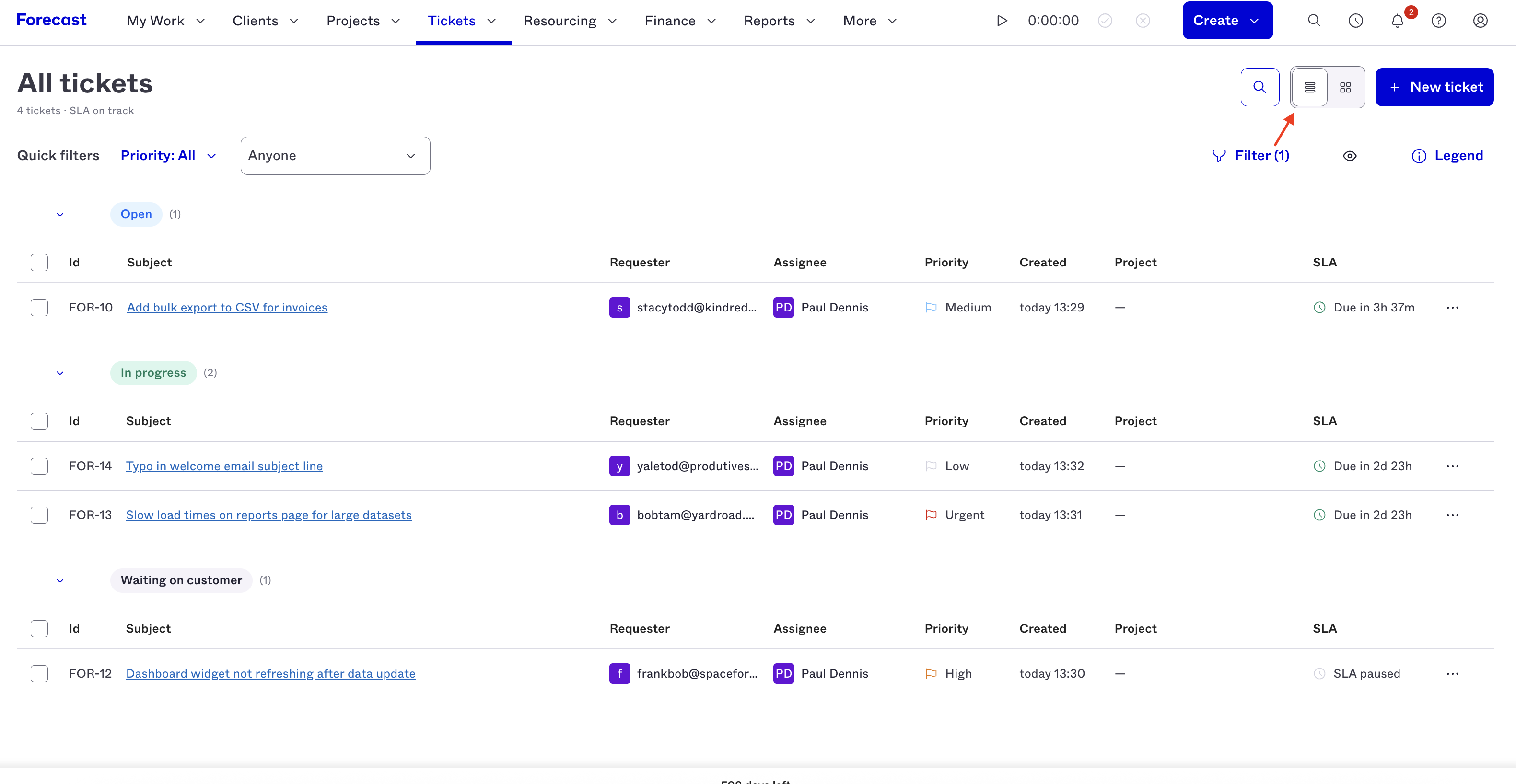Open the help question mark icon
This screenshot has width=1516, height=784.
[1438, 21]
